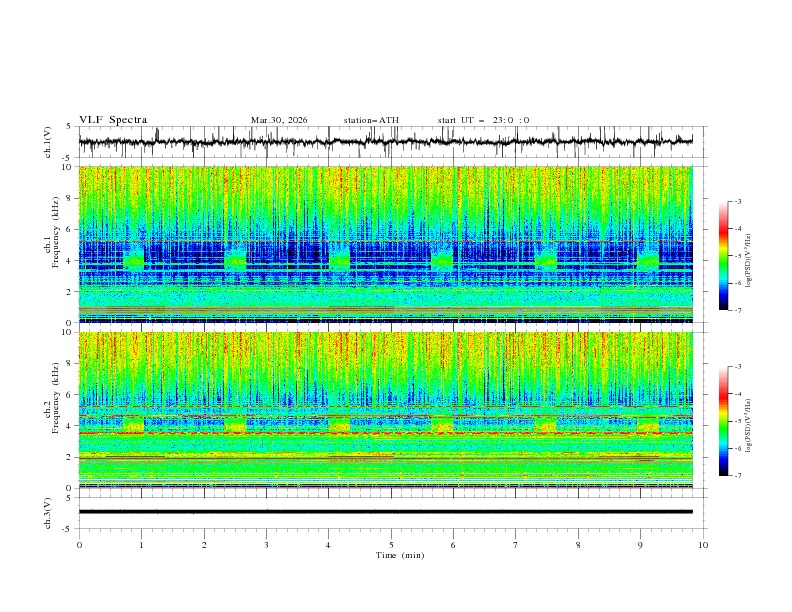
Task: Click the "ch.1(V)" axis label
Action: tap(48, 142)
